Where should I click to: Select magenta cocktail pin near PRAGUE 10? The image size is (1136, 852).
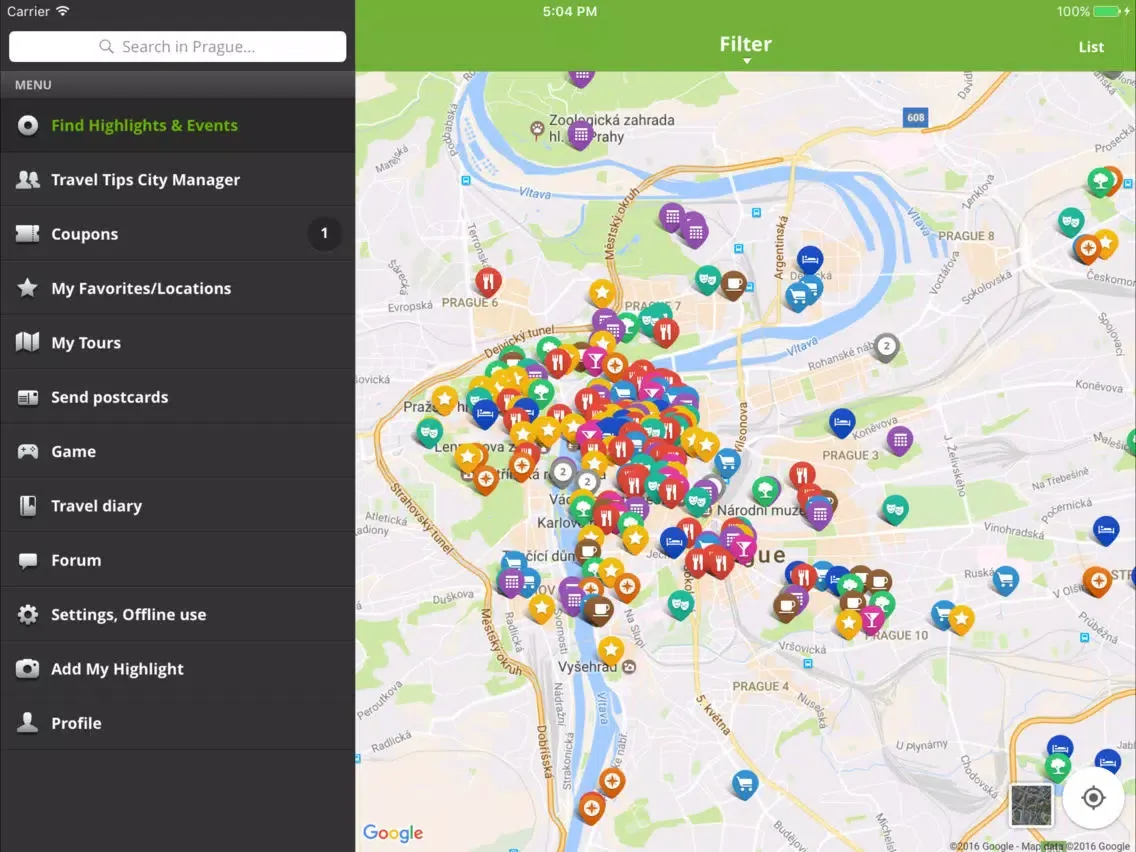pos(872,619)
